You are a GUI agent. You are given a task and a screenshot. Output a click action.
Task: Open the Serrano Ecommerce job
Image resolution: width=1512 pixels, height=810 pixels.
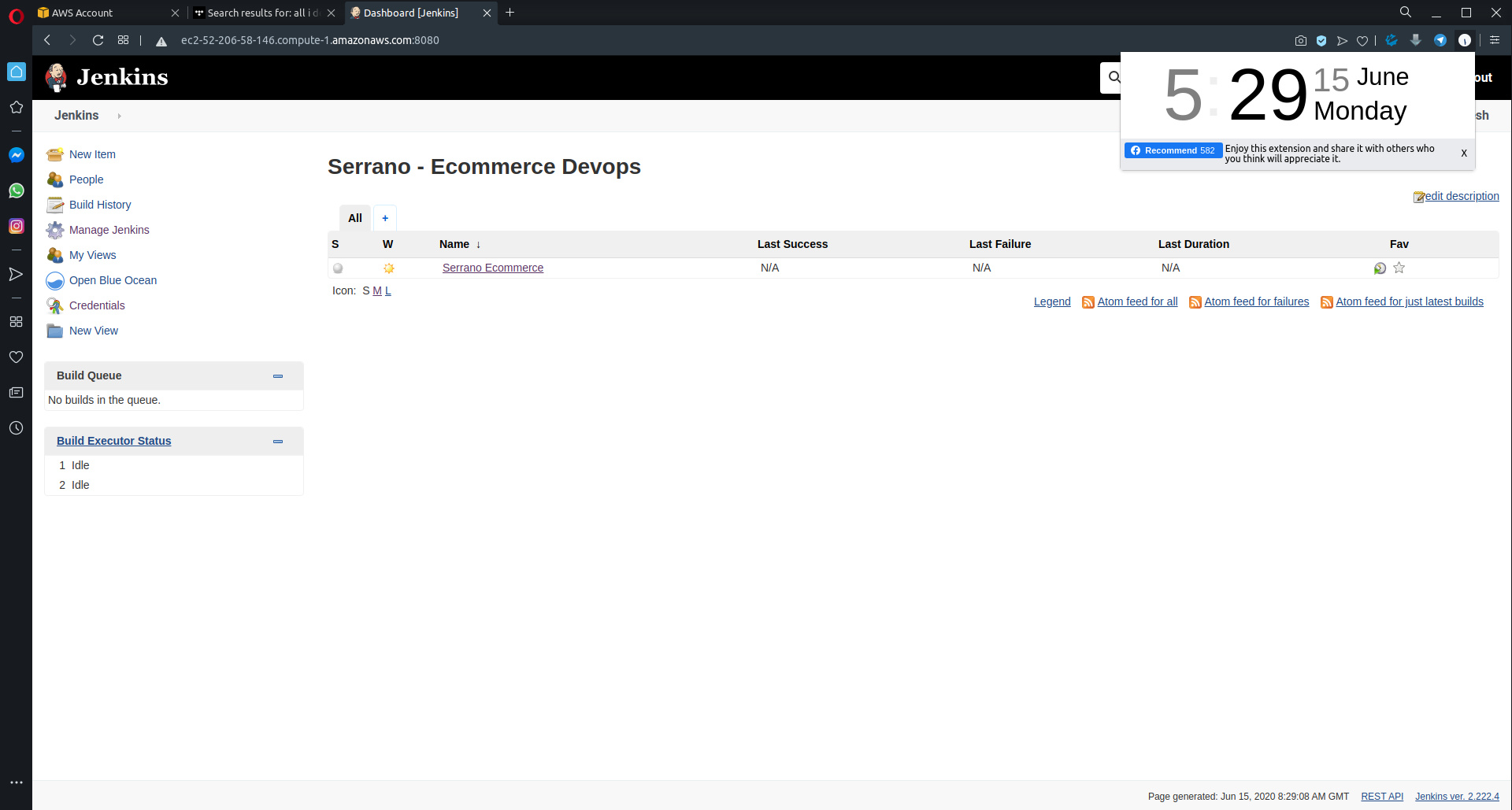(x=493, y=268)
